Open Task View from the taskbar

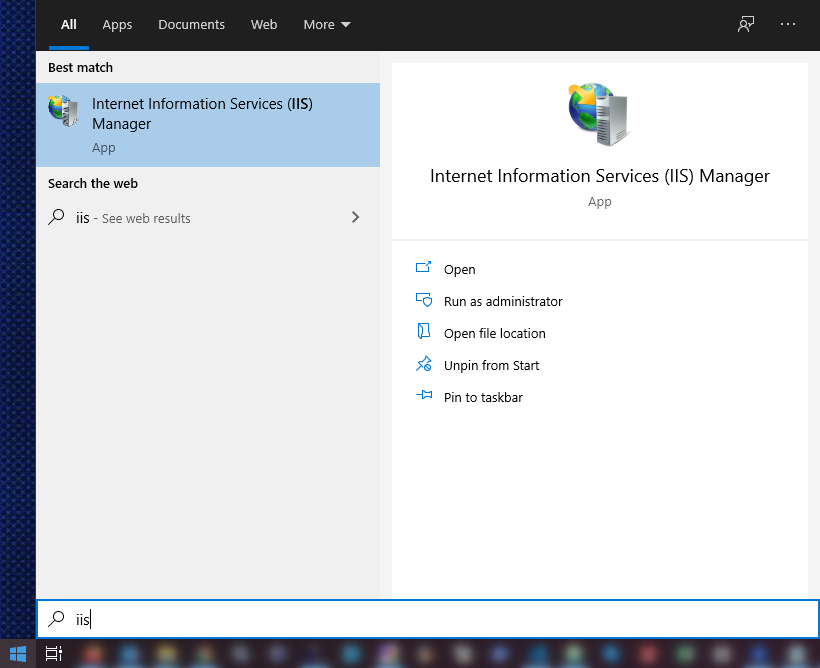pyautogui.click(x=54, y=653)
